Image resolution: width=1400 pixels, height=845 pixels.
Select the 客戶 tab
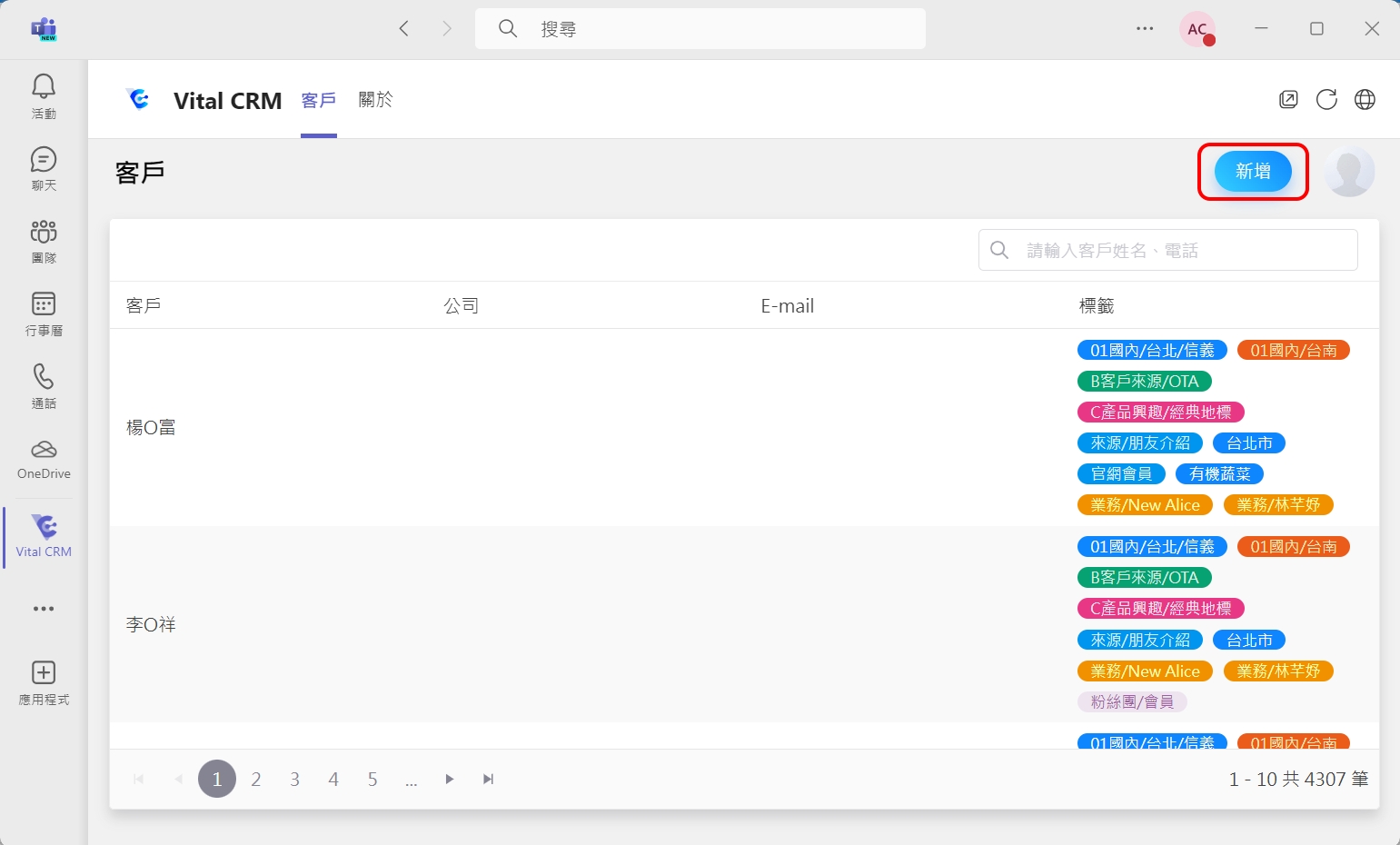319,100
